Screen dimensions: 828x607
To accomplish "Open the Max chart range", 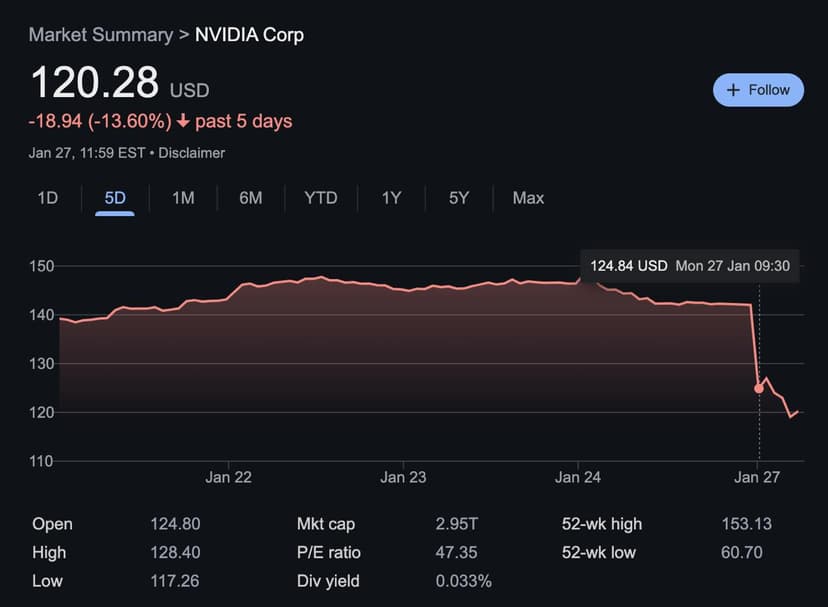I will (x=528, y=198).
